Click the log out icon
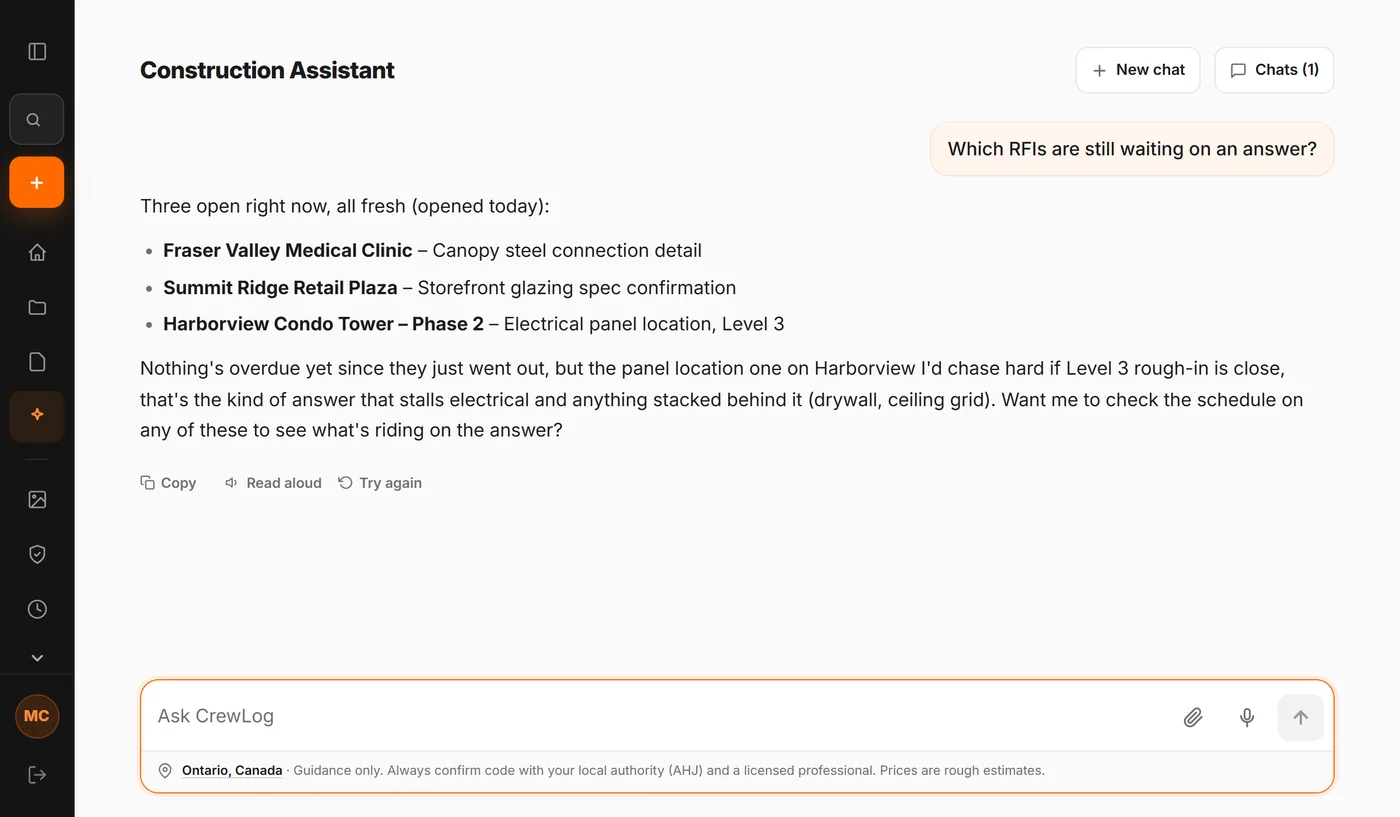The height and width of the screenshot is (817, 1400). (x=37, y=774)
